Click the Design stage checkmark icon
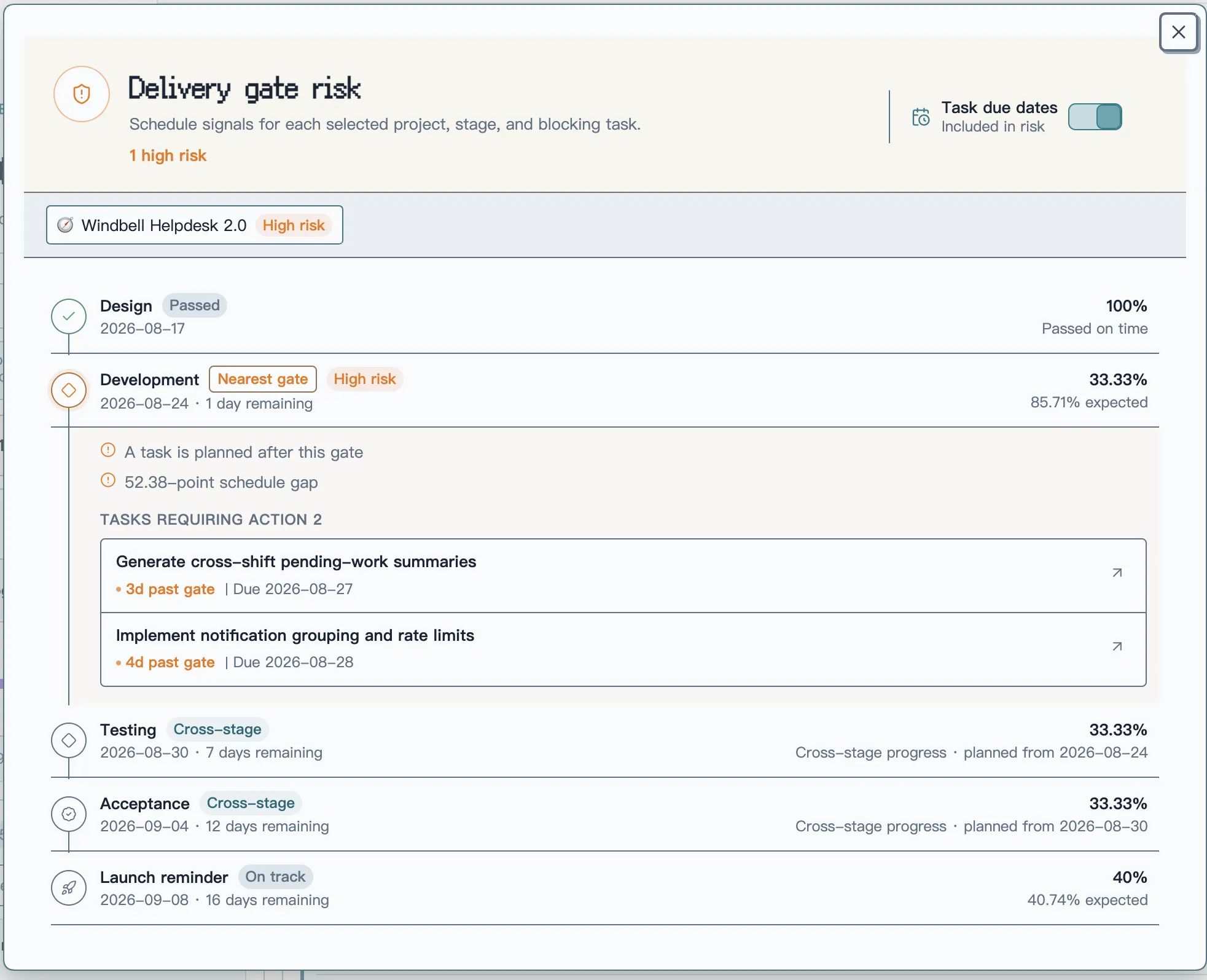 coord(69,316)
